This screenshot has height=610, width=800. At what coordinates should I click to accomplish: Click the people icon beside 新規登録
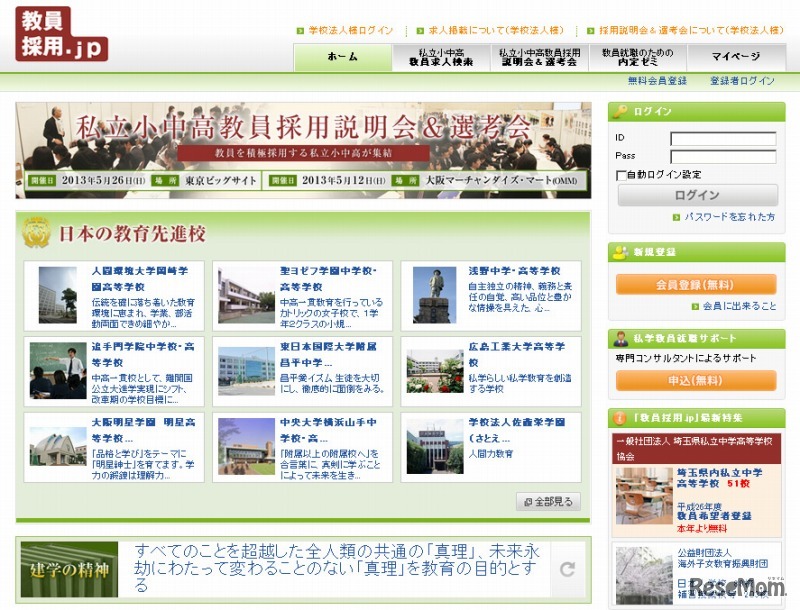pos(620,252)
